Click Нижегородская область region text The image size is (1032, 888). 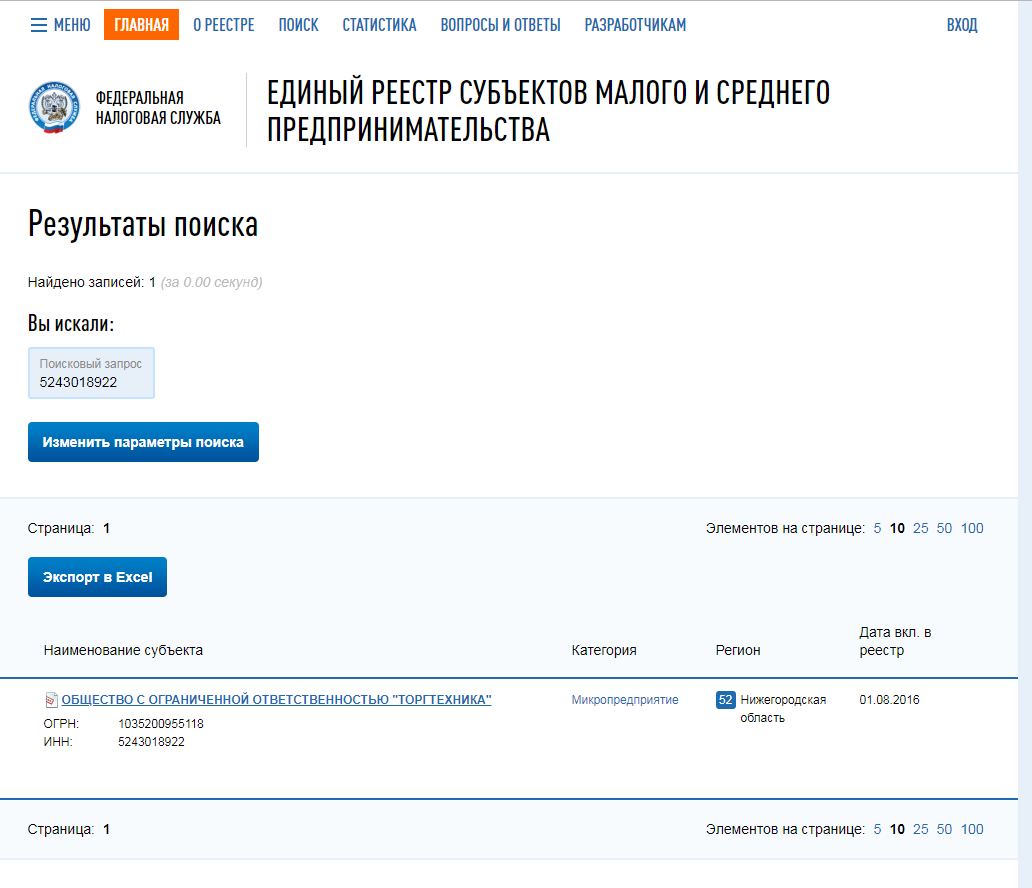pyautogui.click(x=783, y=709)
